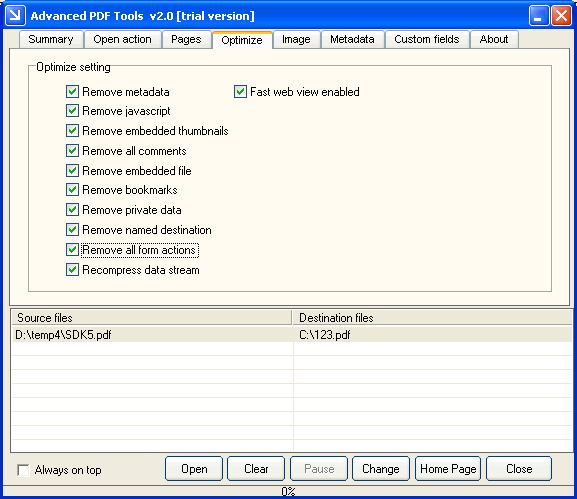Viewport: 577px width, 499px height.
Task: Switch to the Custom fields tab
Action: click(427, 39)
